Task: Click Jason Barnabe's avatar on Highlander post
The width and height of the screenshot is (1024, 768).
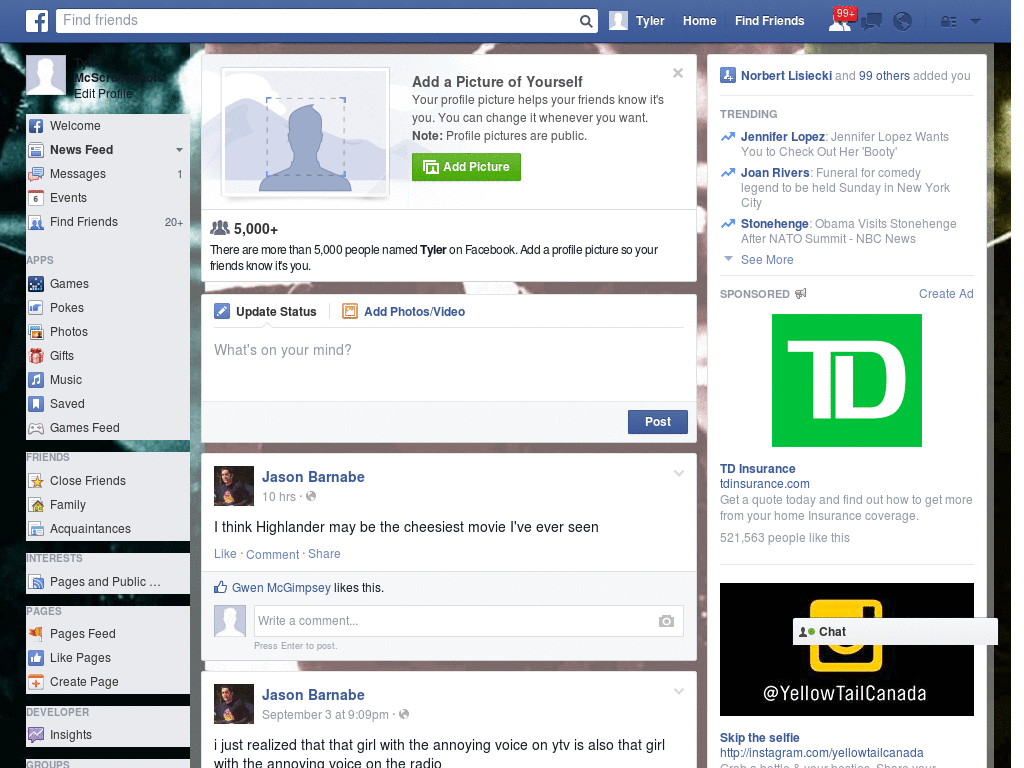Action: [234, 486]
